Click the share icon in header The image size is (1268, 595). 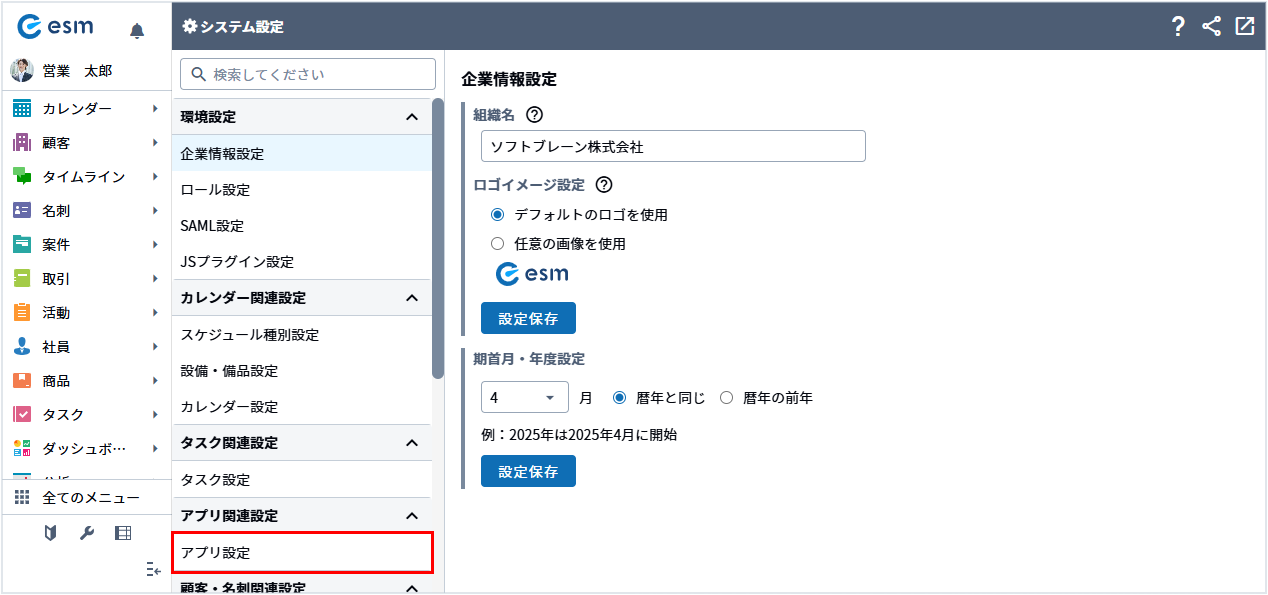tap(1211, 27)
